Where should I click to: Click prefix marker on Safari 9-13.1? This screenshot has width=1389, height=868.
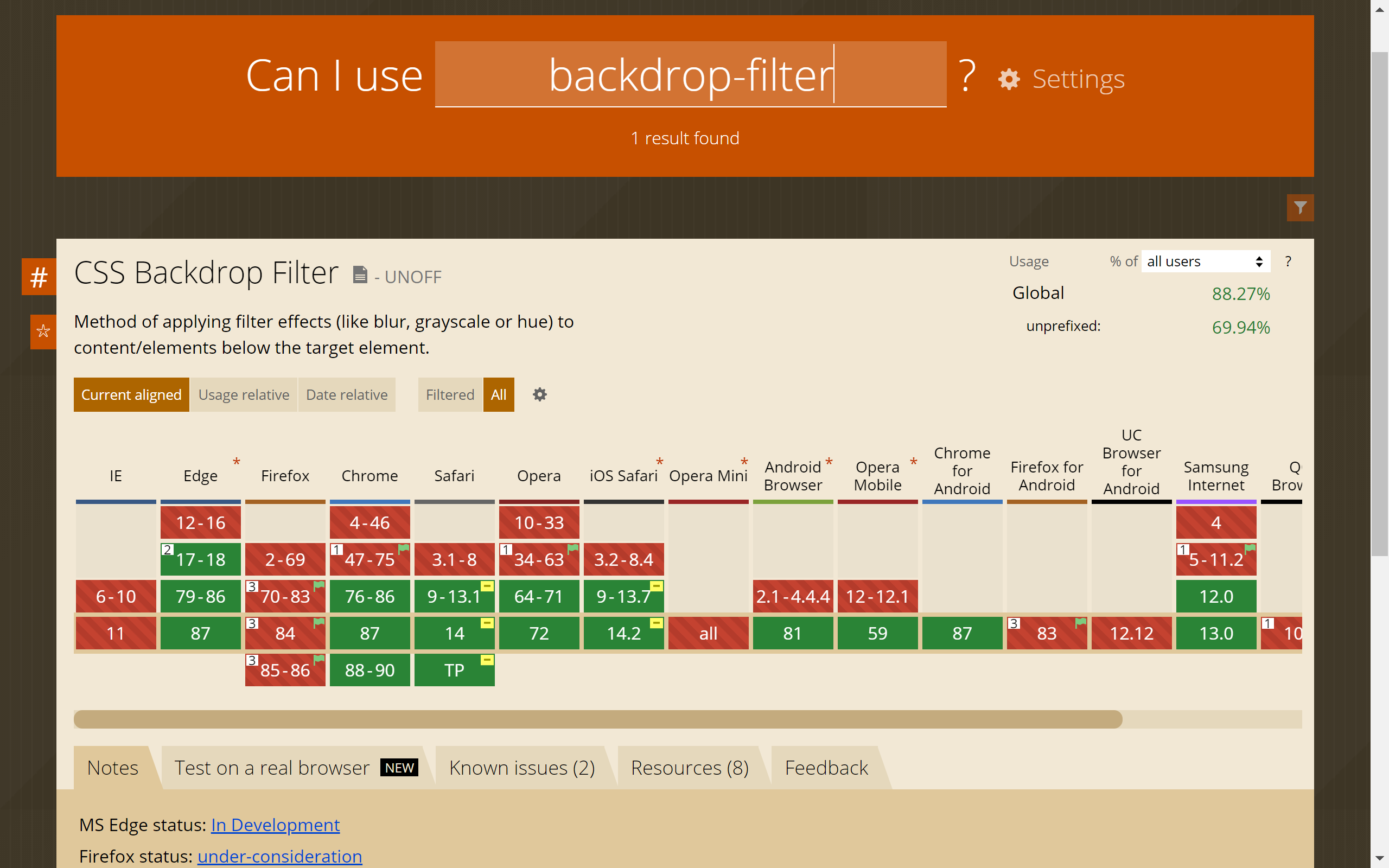pyautogui.click(x=487, y=586)
